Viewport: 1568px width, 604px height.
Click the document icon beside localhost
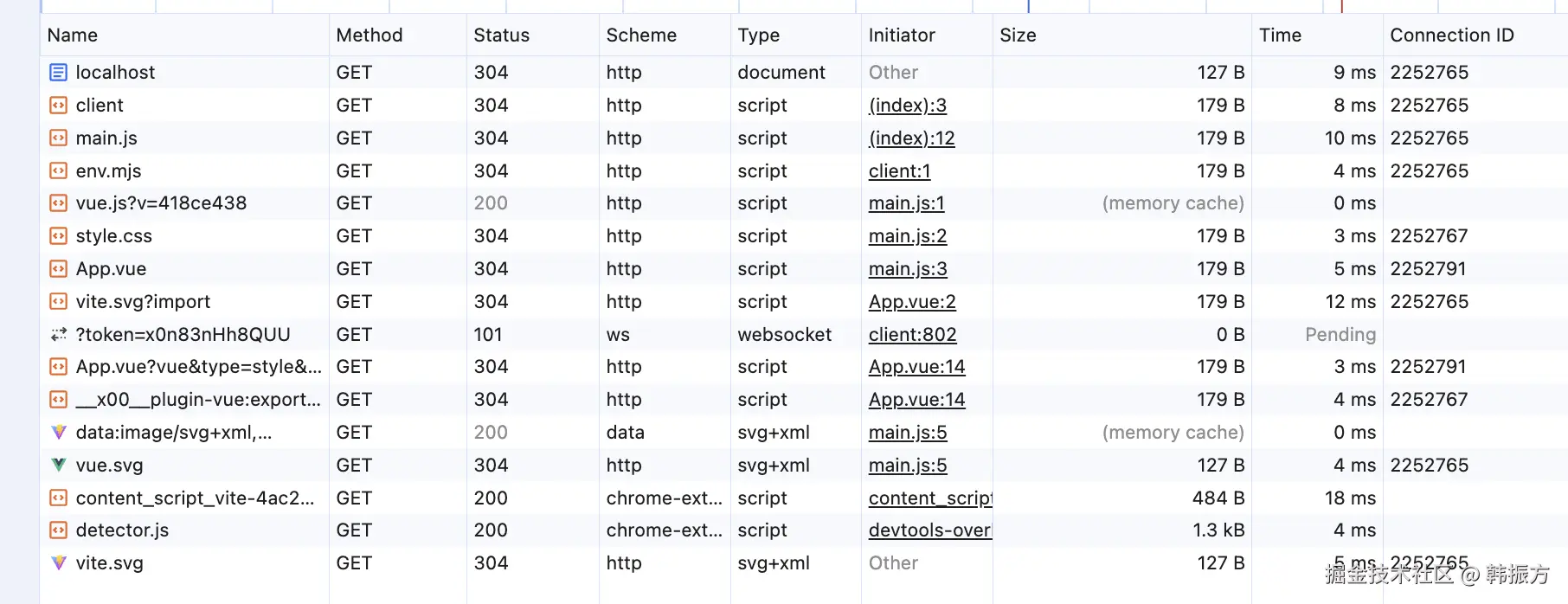[58, 73]
